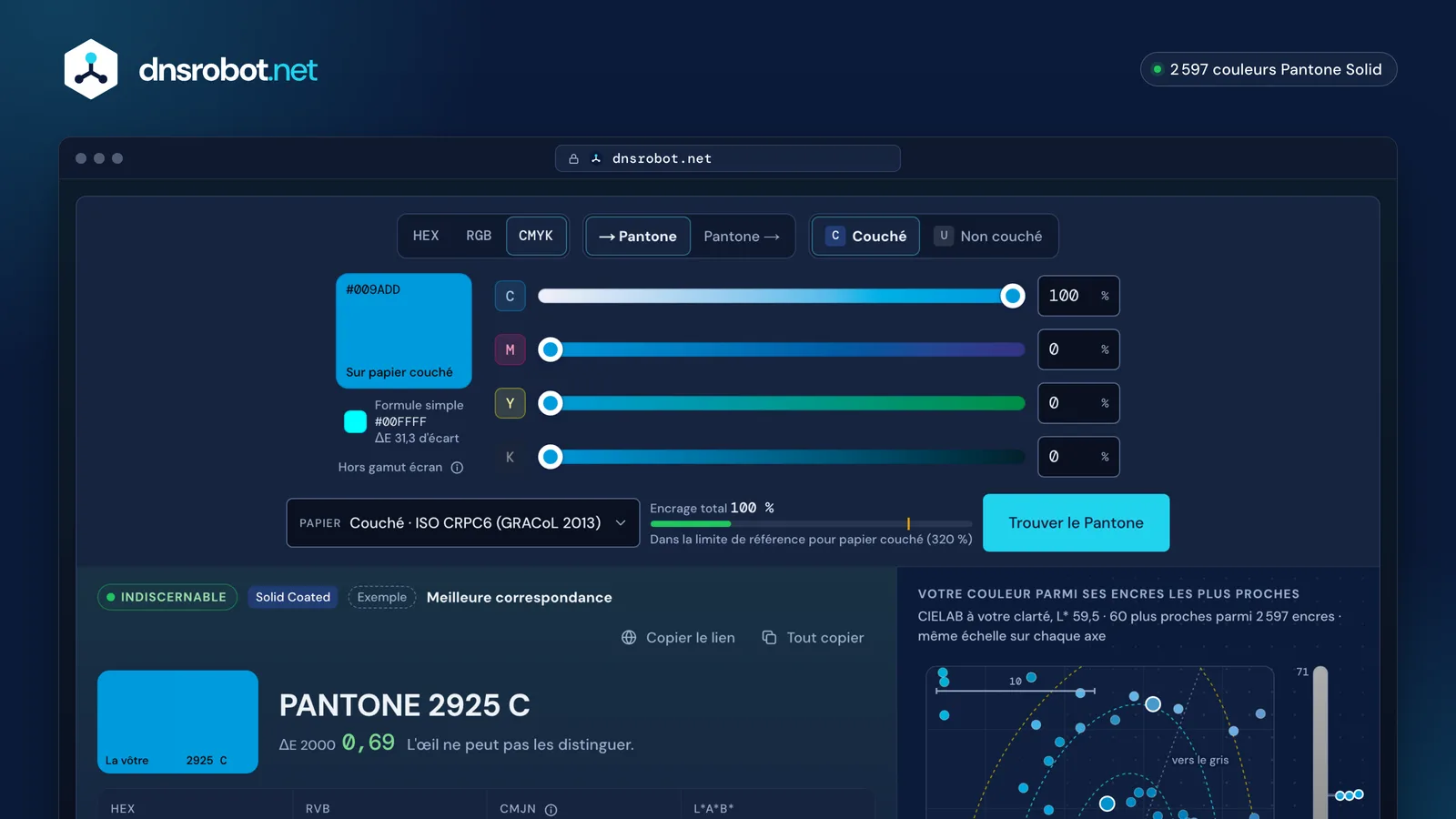Image resolution: width=1456 pixels, height=819 pixels.
Task: Click the Magenta percentage input field
Action: 1078,349
